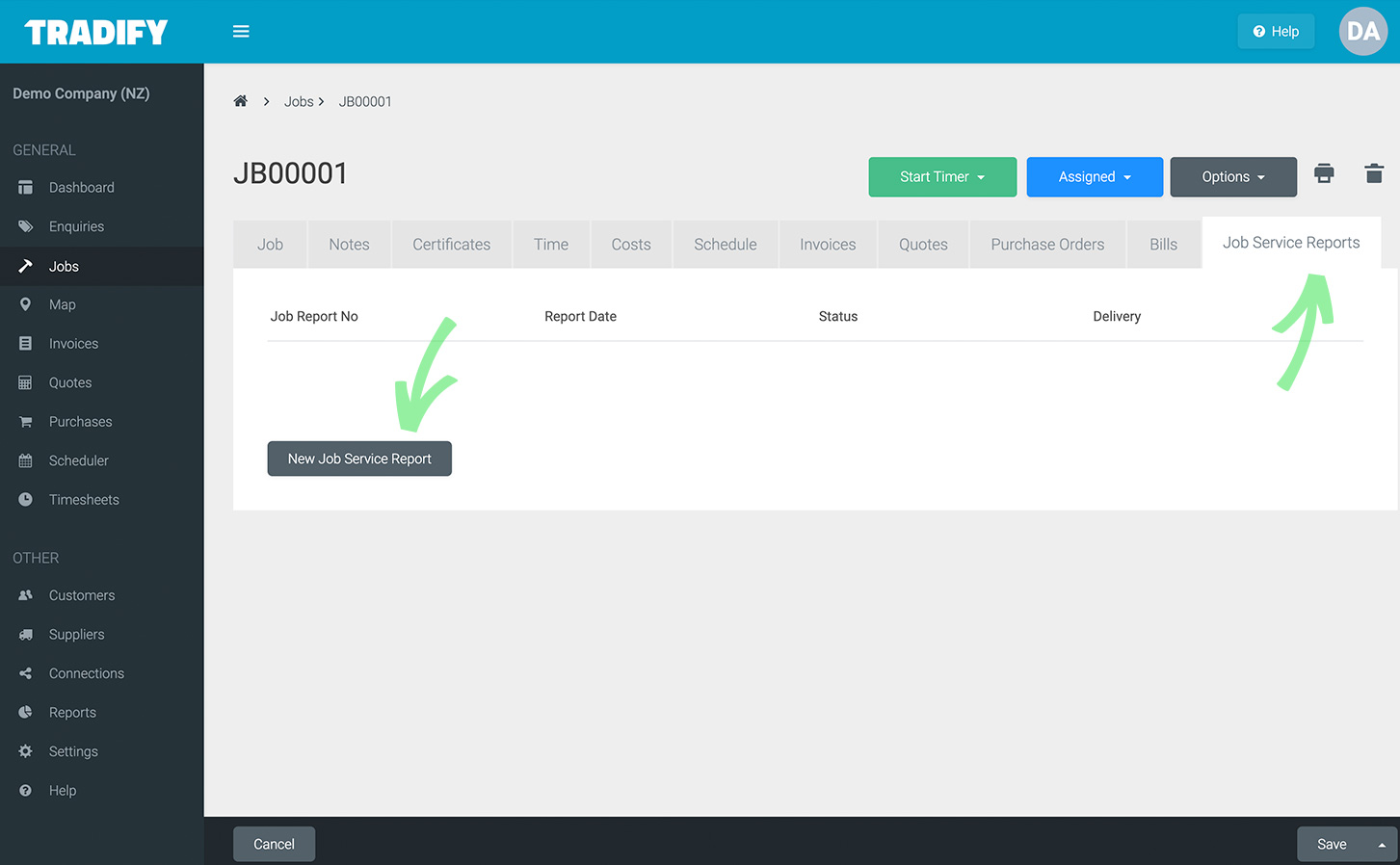
Task: Click the top Help button
Action: tap(1276, 32)
